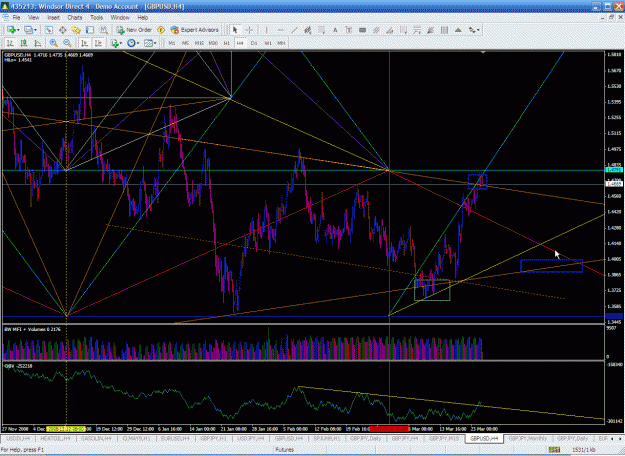Screen dimensions: 625x456
Task: Show the Navigator panel
Action: coord(76,30)
